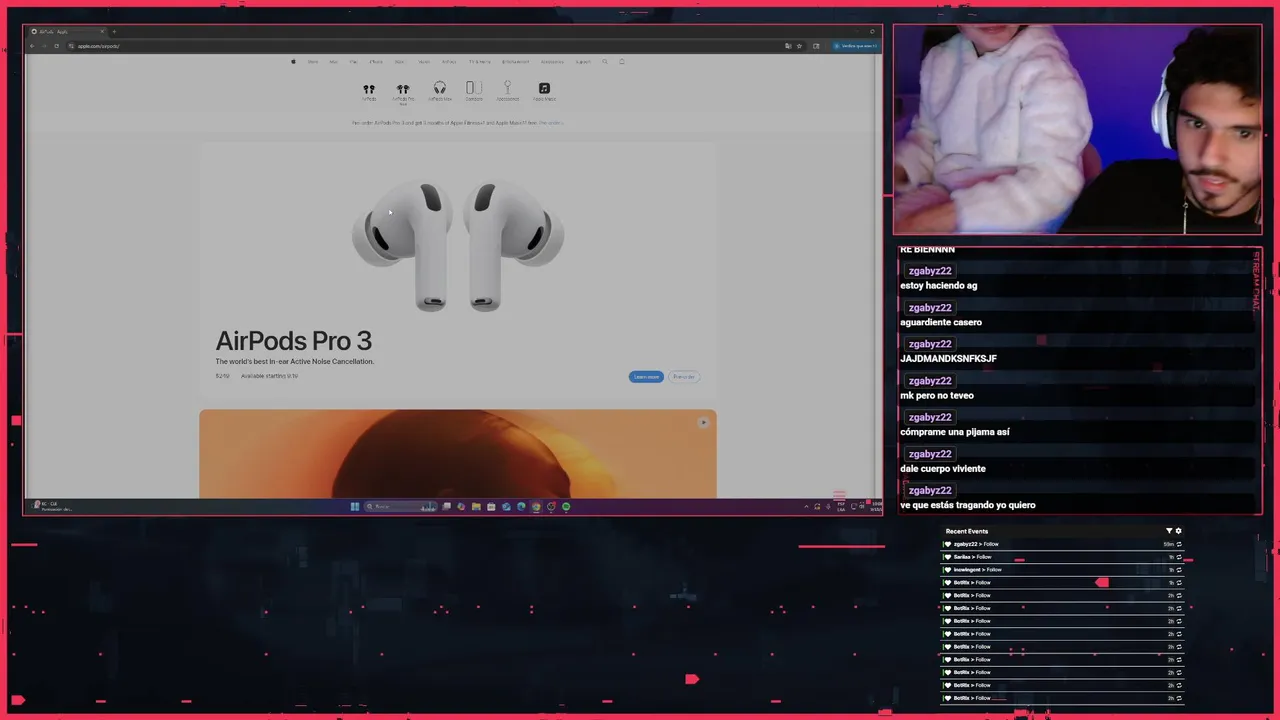Screen dimensions: 1280x720
Task: Replay the zgabyz22 follow event
Action: pyautogui.click(x=1179, y=544)
